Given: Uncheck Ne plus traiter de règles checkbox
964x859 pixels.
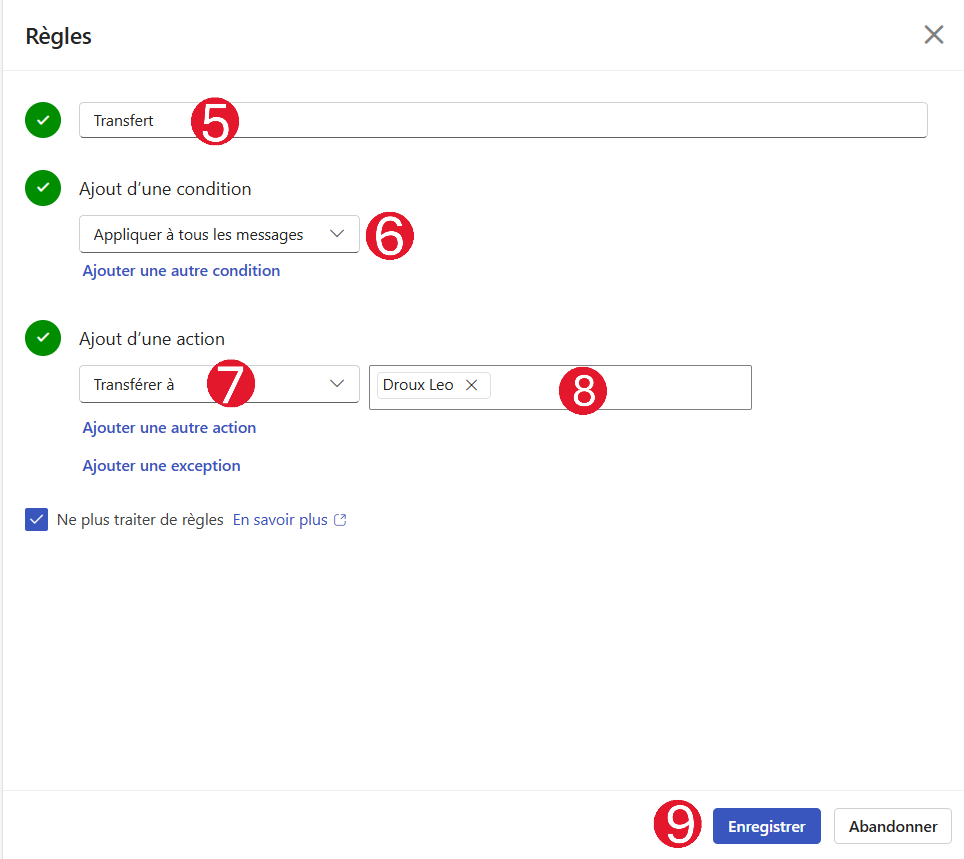Looking at the screenshot, I should point(36,520).
